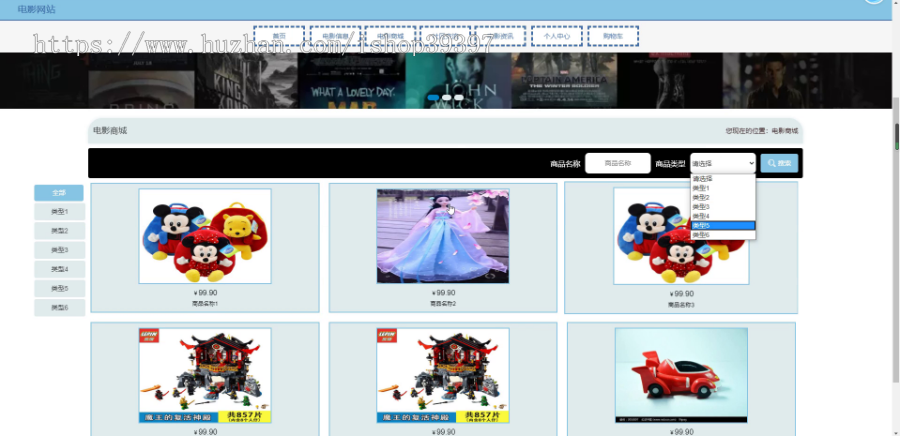Select the first carousel indicator dot
900x436 pixels.
click(433, 98)
